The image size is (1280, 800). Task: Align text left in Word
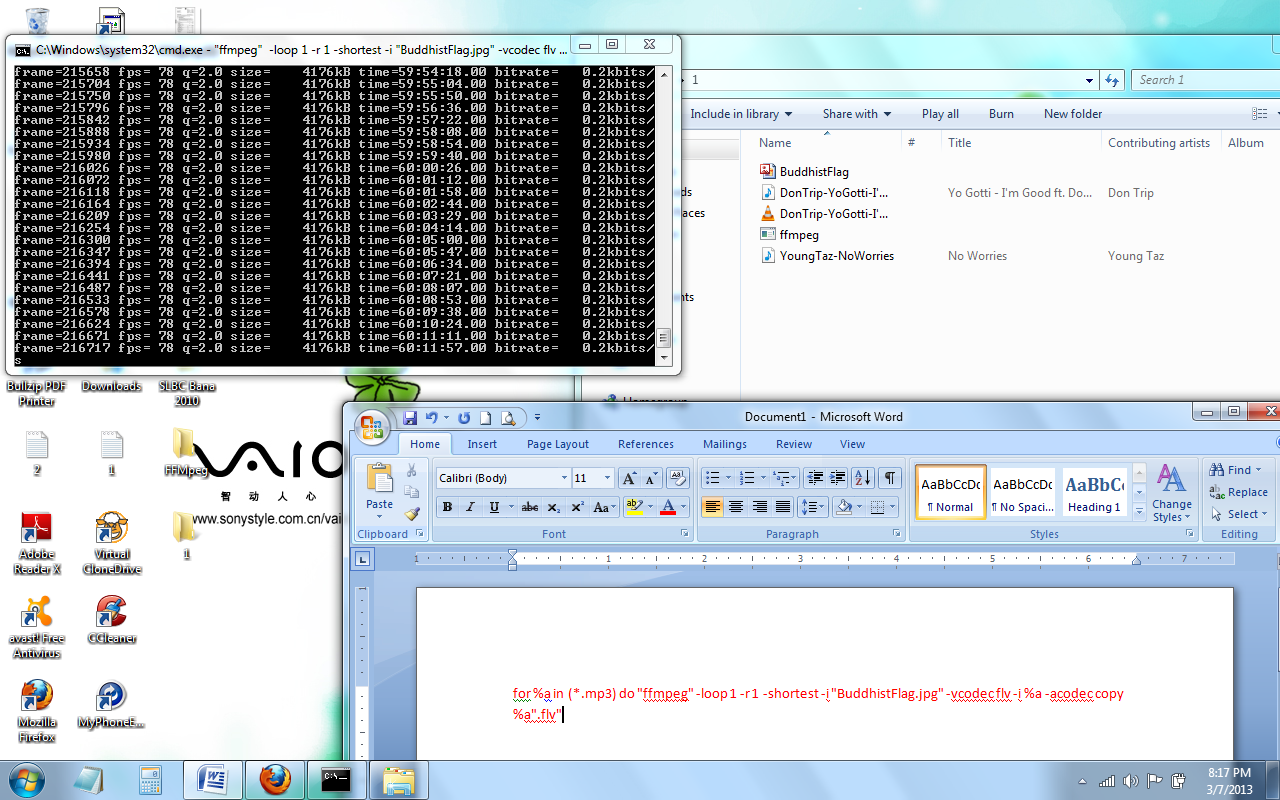tap(712, 507)
